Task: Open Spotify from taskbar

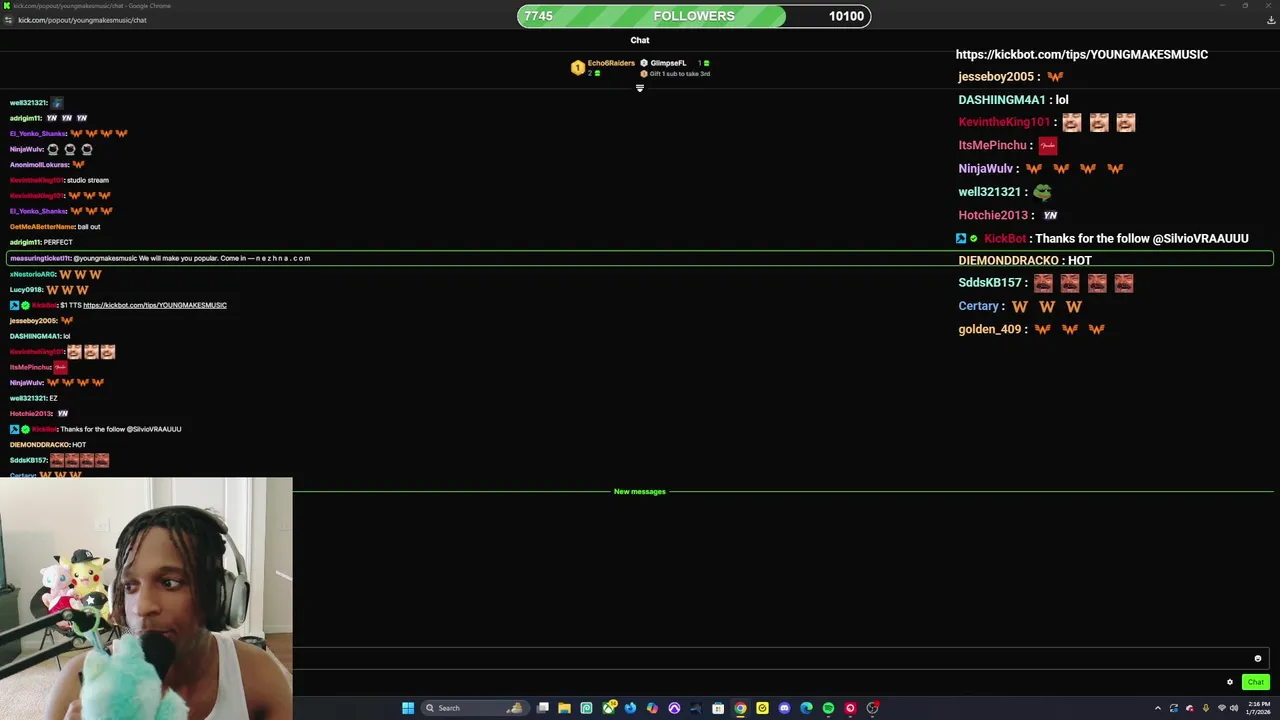Action: [x=828, y=708]
